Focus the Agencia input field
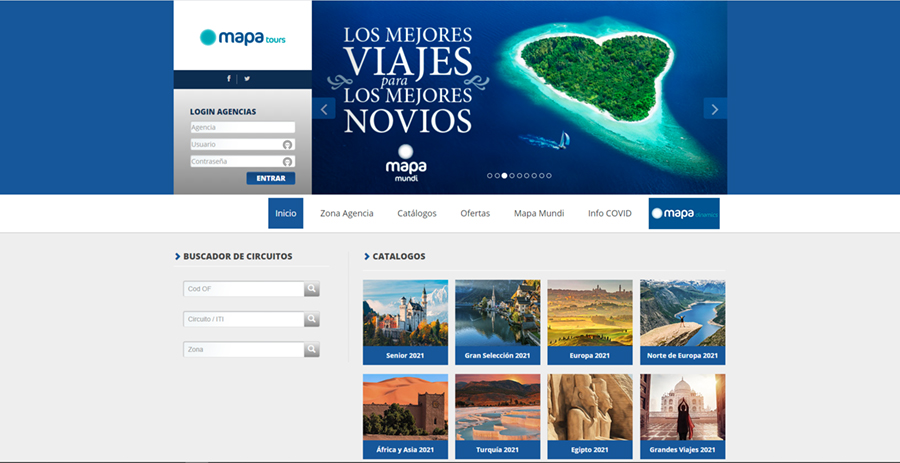900x463 pixels. (243, 127)
